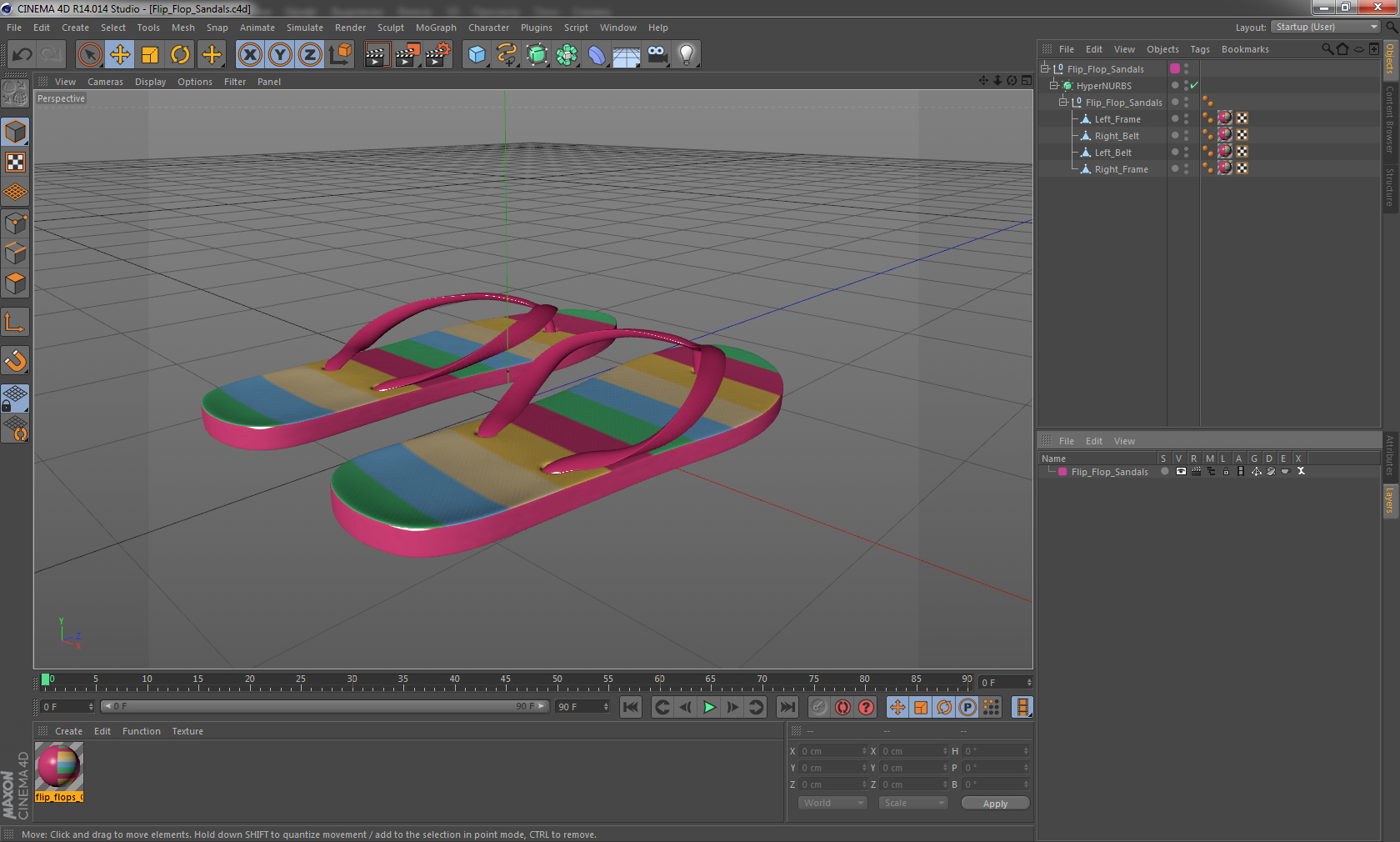This screenshot has width=1400, height=842.
Task: Open material manager Texture menu
Action: click(187, 731)
